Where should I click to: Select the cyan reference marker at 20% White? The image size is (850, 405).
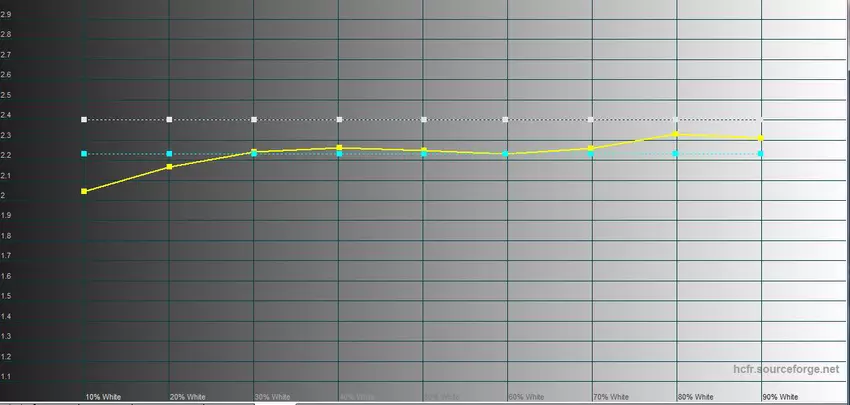click(169, 154)
